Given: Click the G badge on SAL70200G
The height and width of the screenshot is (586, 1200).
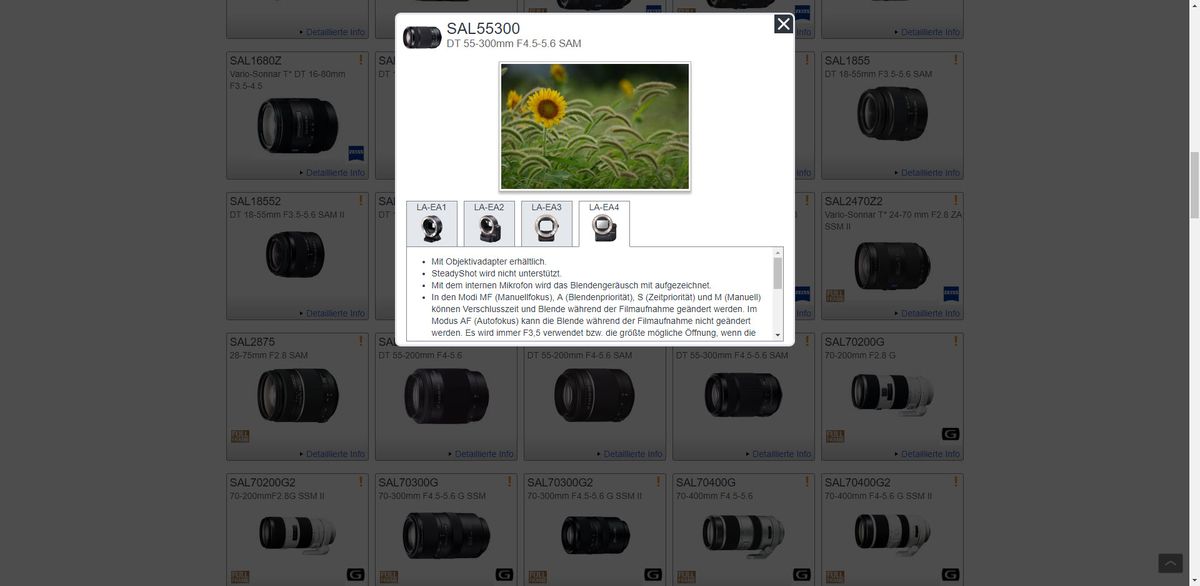Looking at the screenshot, I should [x=951, y=434].
